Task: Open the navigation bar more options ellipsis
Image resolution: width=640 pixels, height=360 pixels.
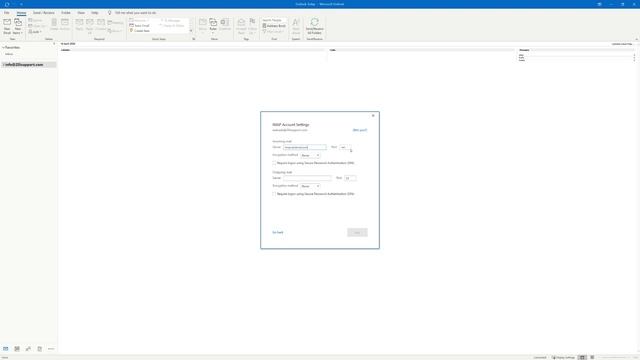Action: tap(51, 349)
